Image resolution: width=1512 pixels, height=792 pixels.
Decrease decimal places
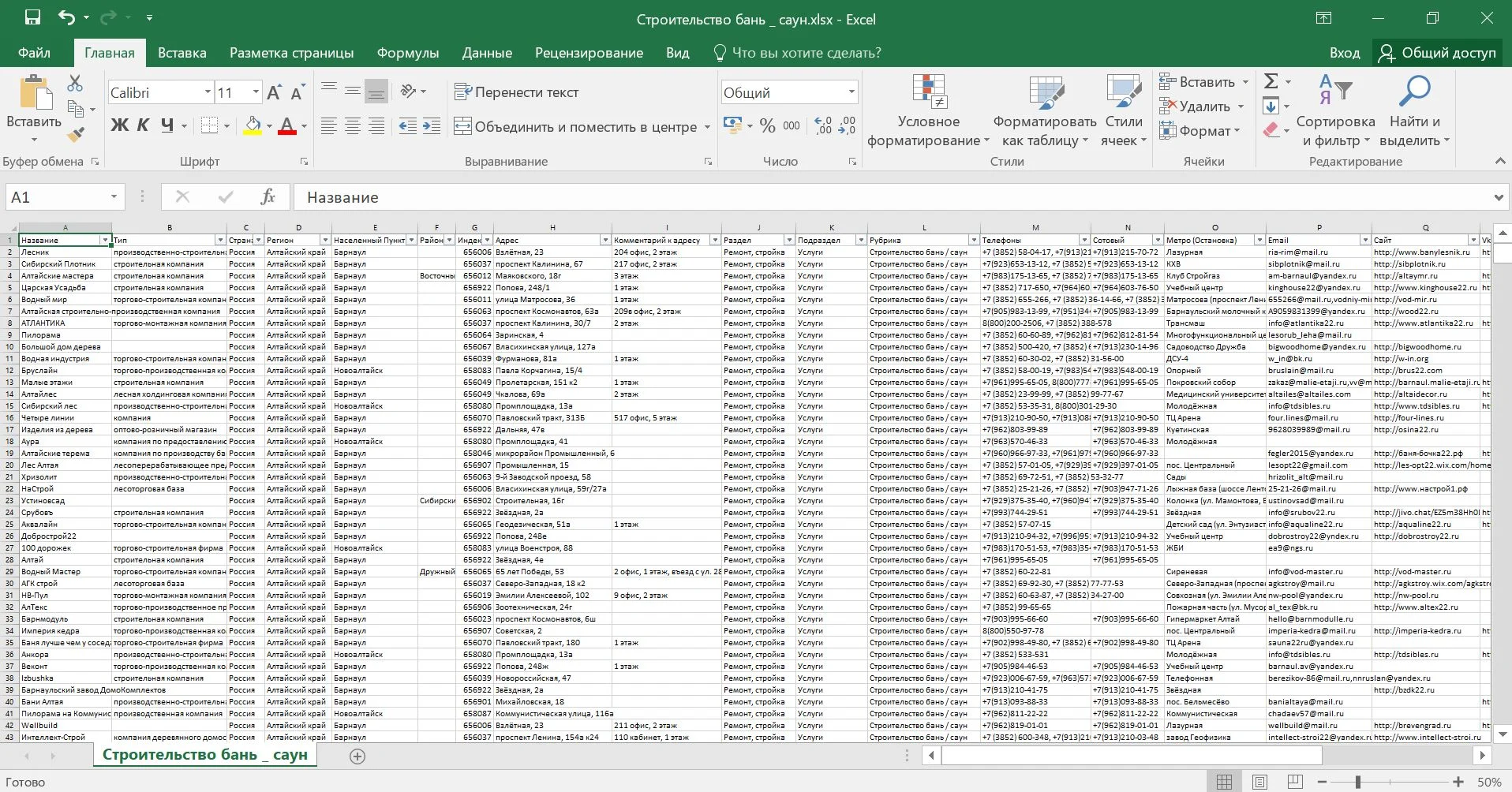tap(847, 125)
